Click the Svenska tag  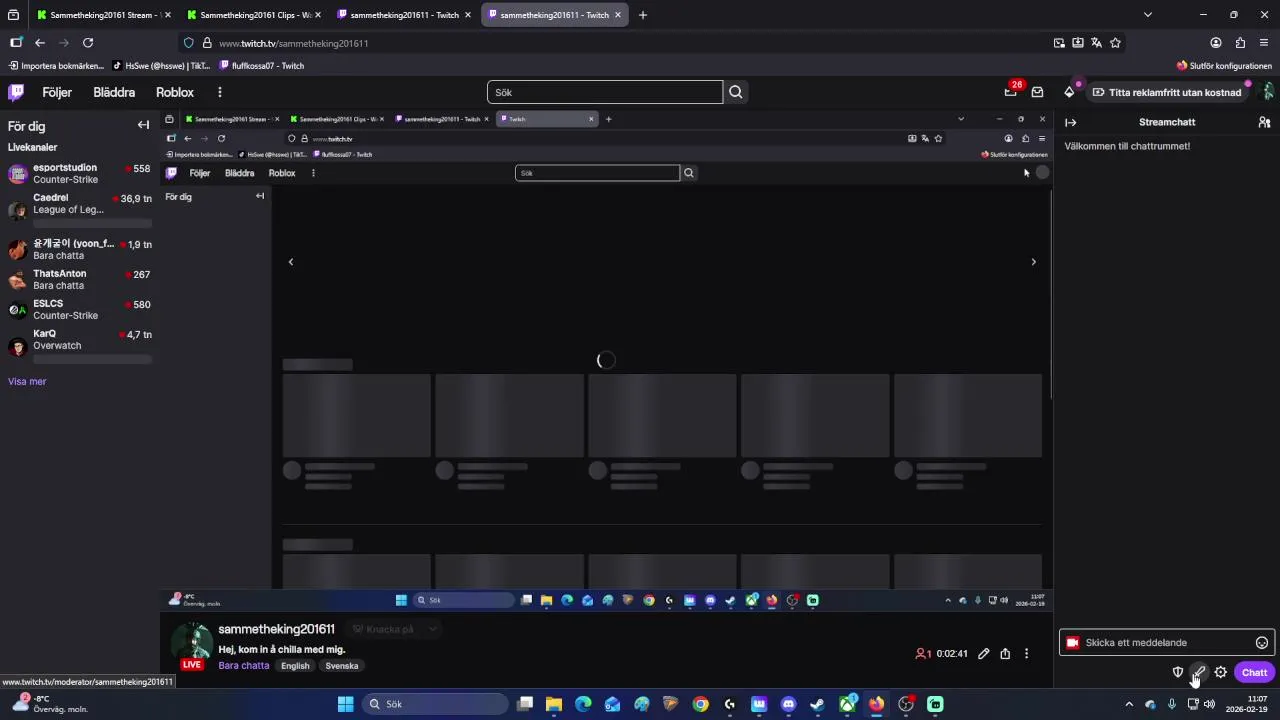click(x=342, y=666)
